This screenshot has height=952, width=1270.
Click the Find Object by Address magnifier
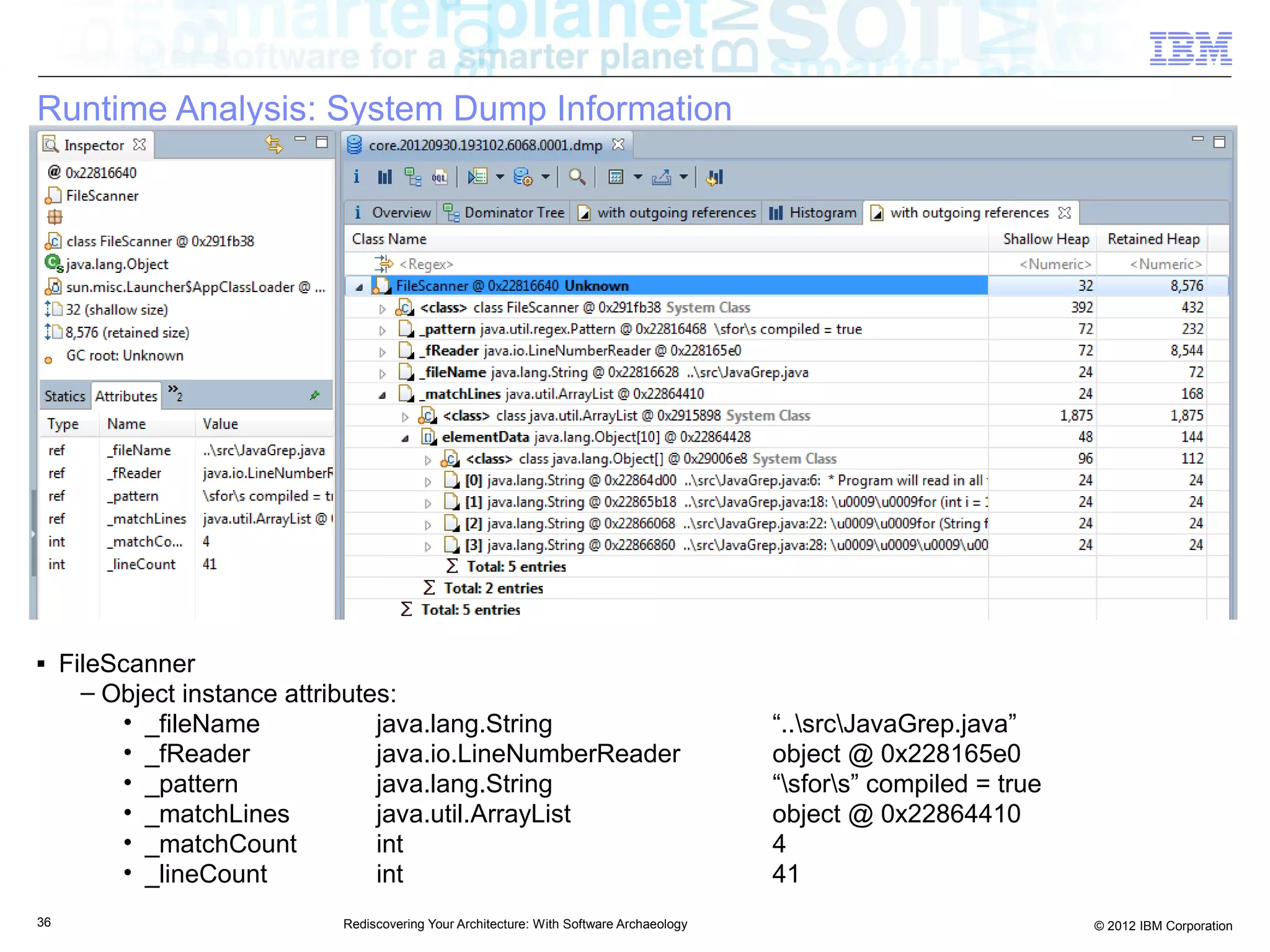click(x=577, y=177)
